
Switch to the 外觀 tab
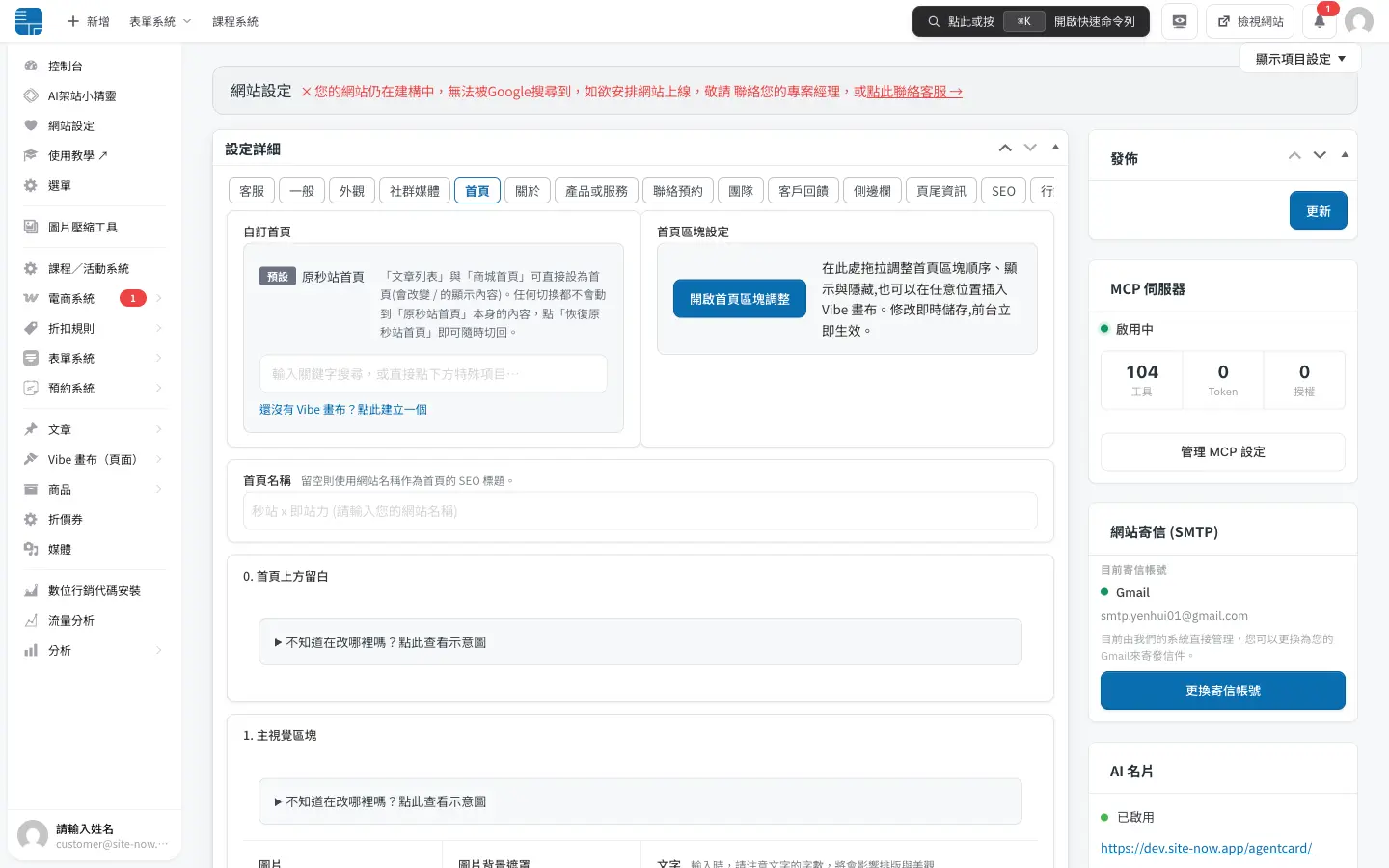click(352, 191)
